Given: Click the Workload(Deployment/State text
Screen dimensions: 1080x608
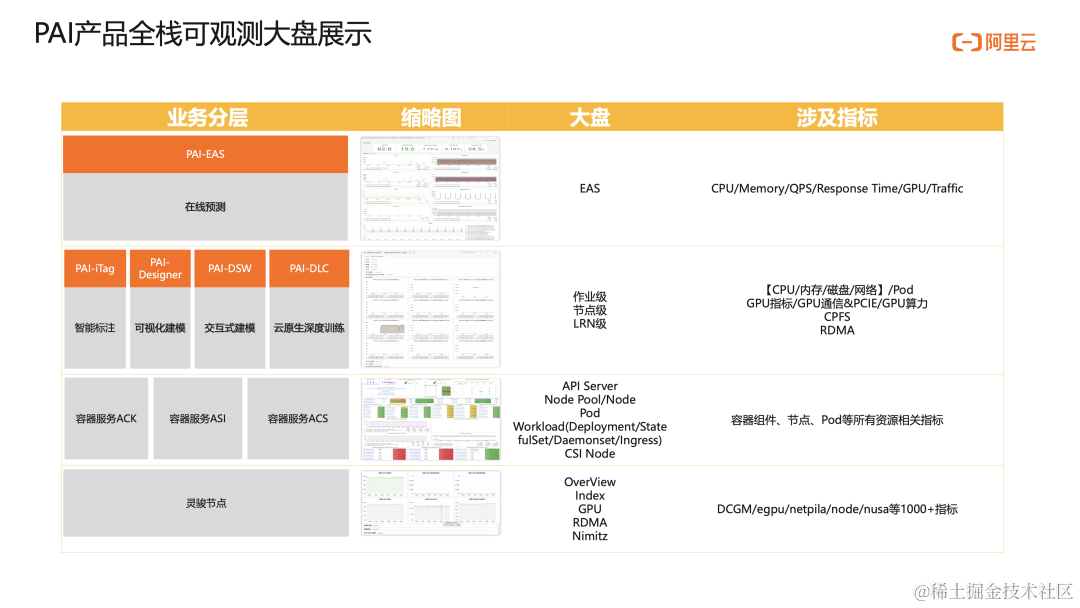Looking at the screenshot, I should click(590, 427).
